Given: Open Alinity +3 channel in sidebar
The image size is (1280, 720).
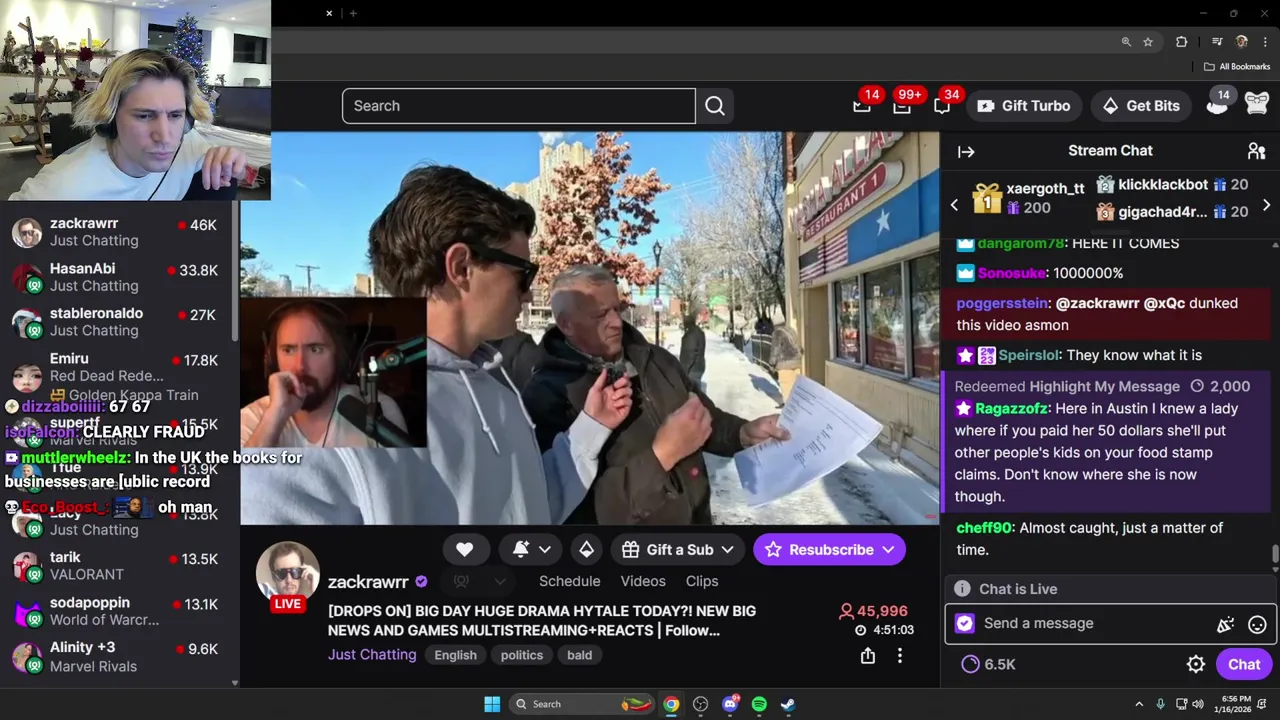Looking at the screenshot, I should [119, 656].
